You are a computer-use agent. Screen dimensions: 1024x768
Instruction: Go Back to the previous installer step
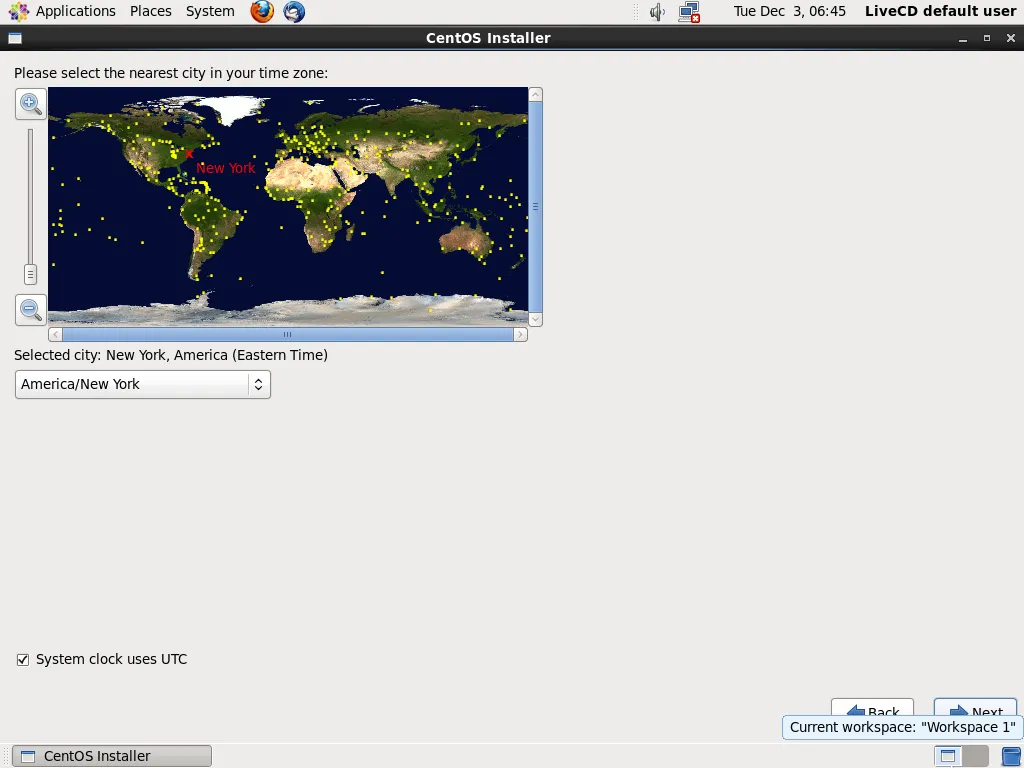(872, 708)
